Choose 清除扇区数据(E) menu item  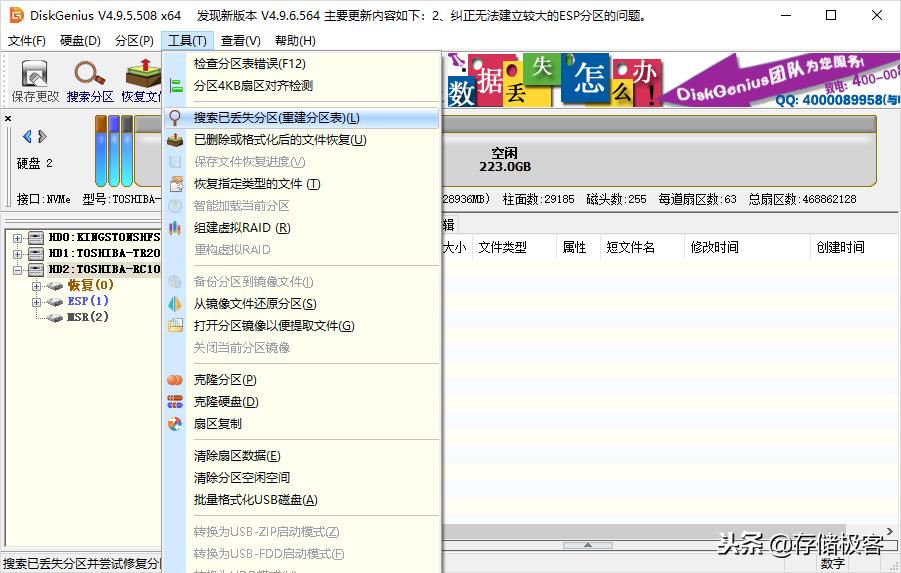[x=302, y=456]
